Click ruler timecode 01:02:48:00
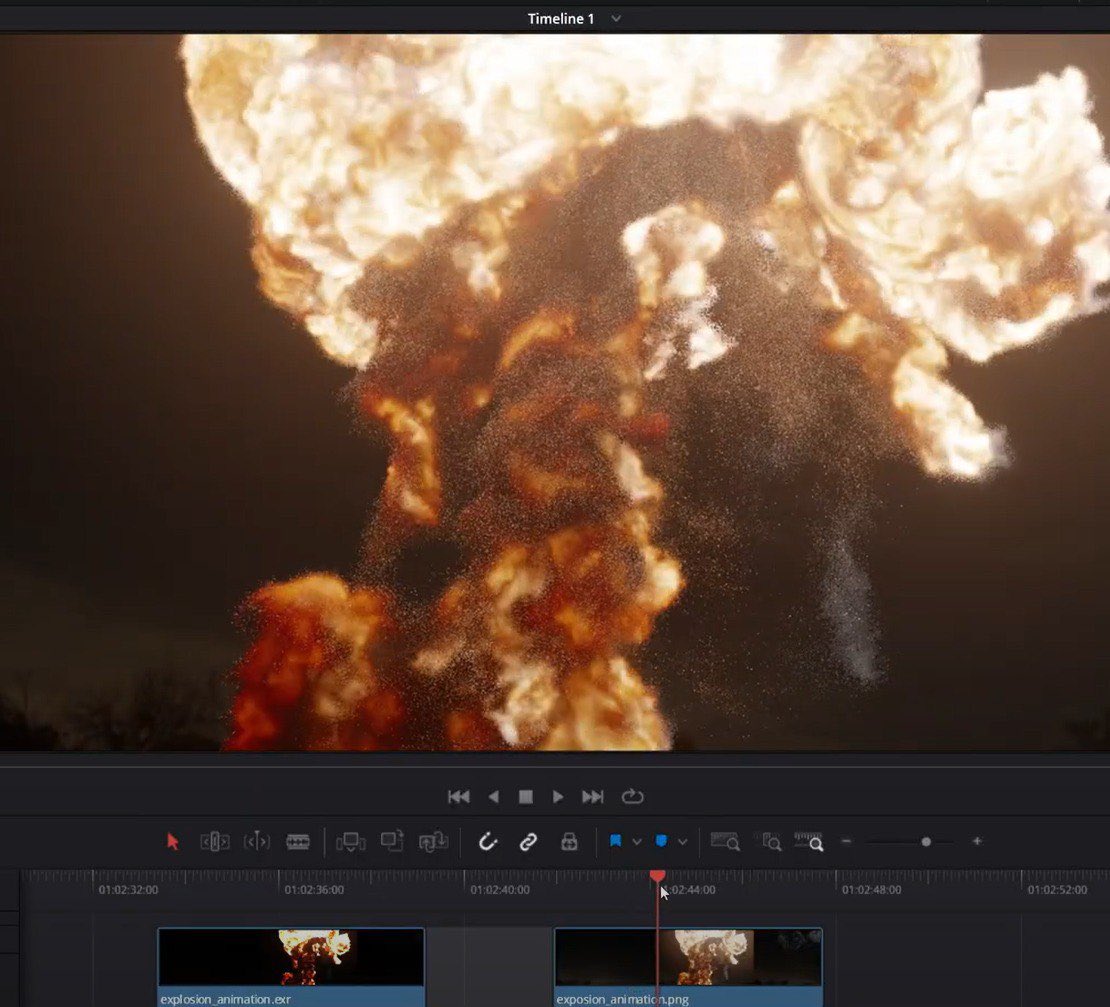Viewport: 1110px width, 1007px height. click(x=871, y=890)
